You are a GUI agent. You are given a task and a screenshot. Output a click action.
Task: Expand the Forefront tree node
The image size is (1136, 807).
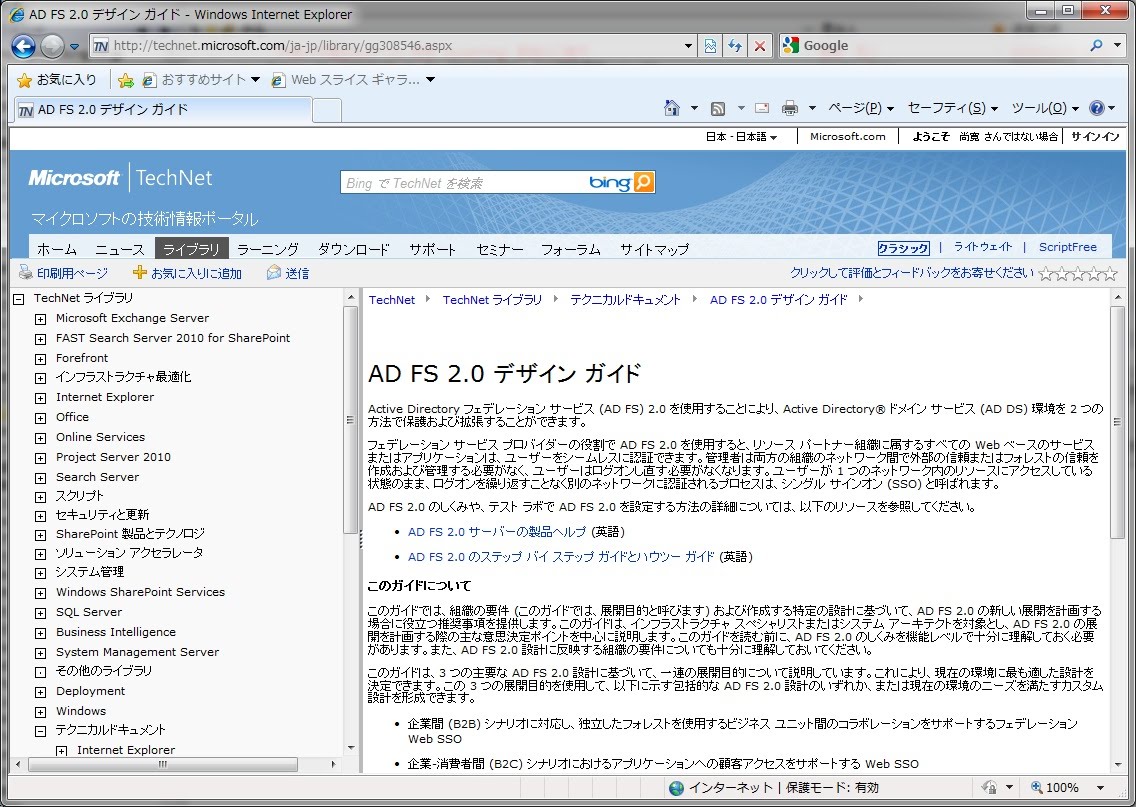(x=41, y=359)
